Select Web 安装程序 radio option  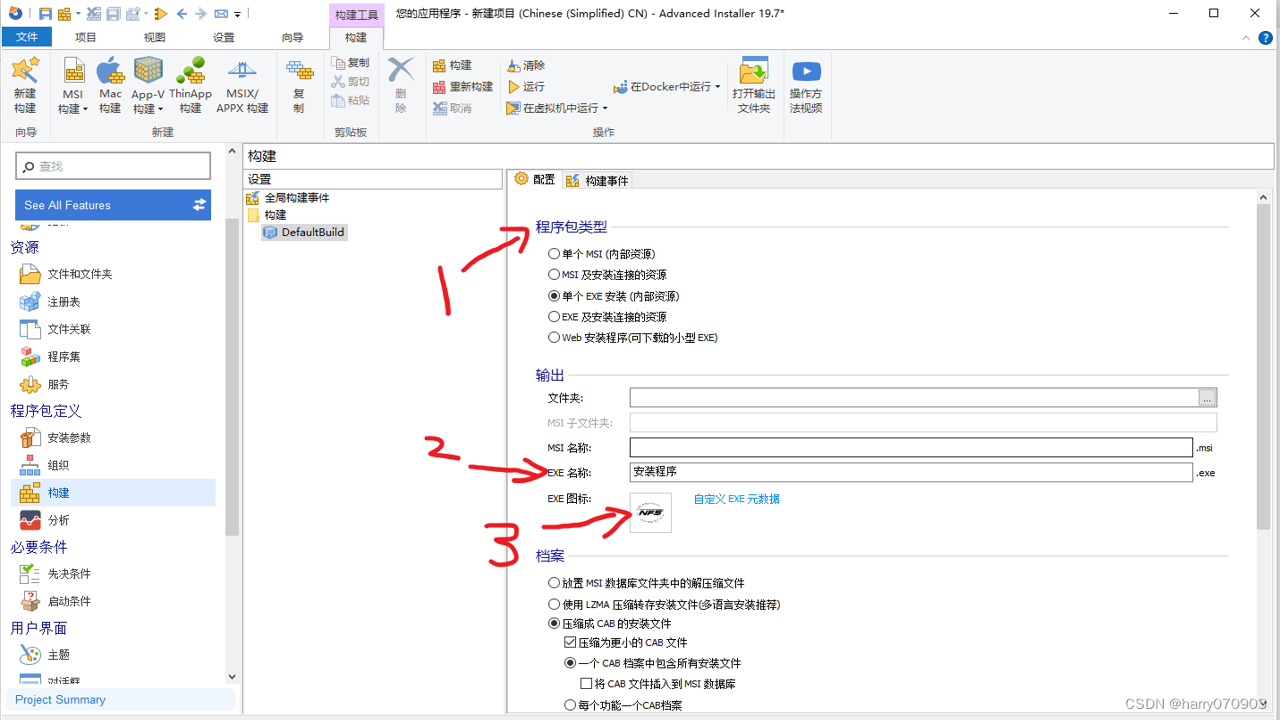coord(554,338)
